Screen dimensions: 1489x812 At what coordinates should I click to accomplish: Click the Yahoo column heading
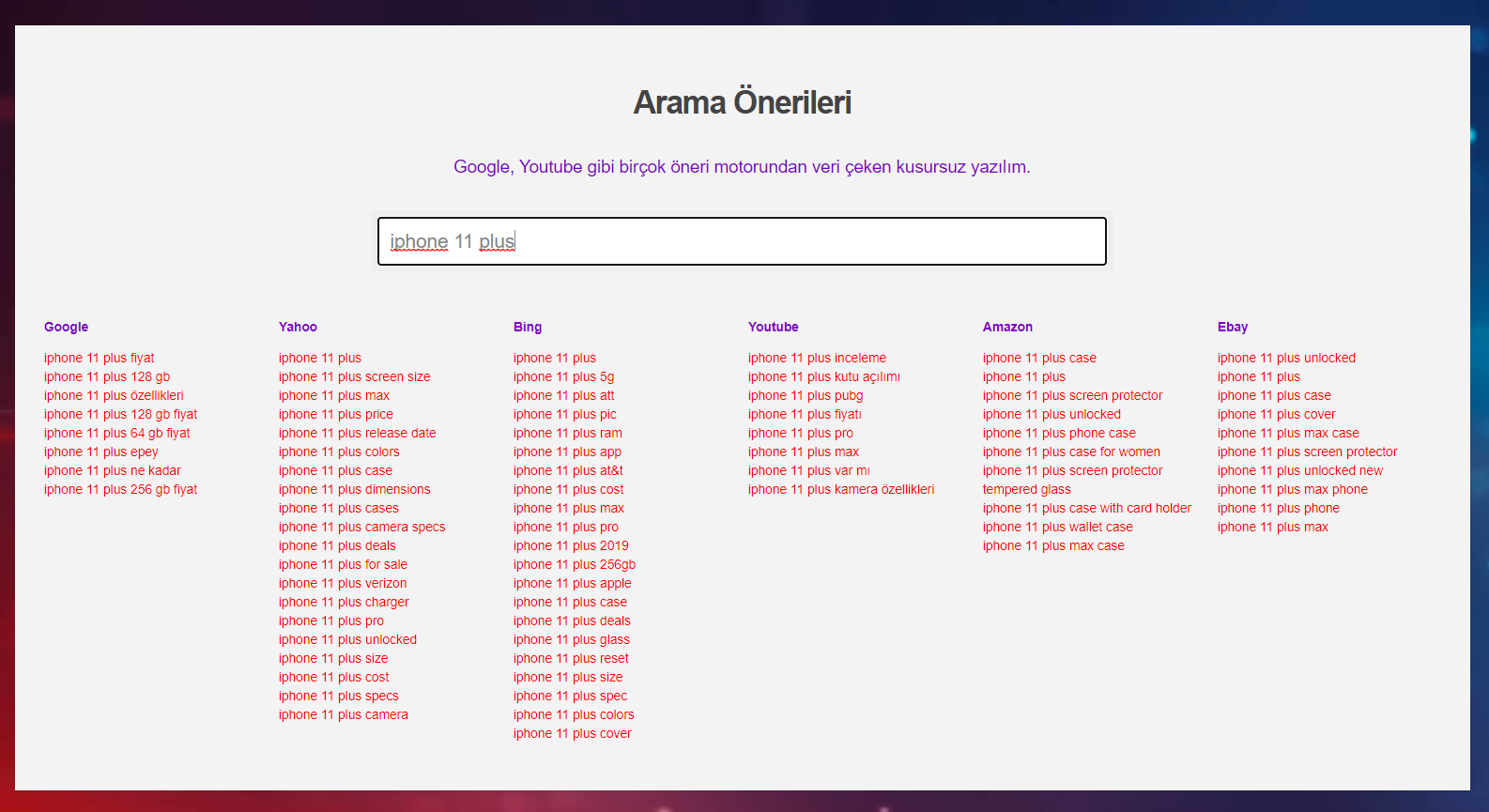coord(298,327)
